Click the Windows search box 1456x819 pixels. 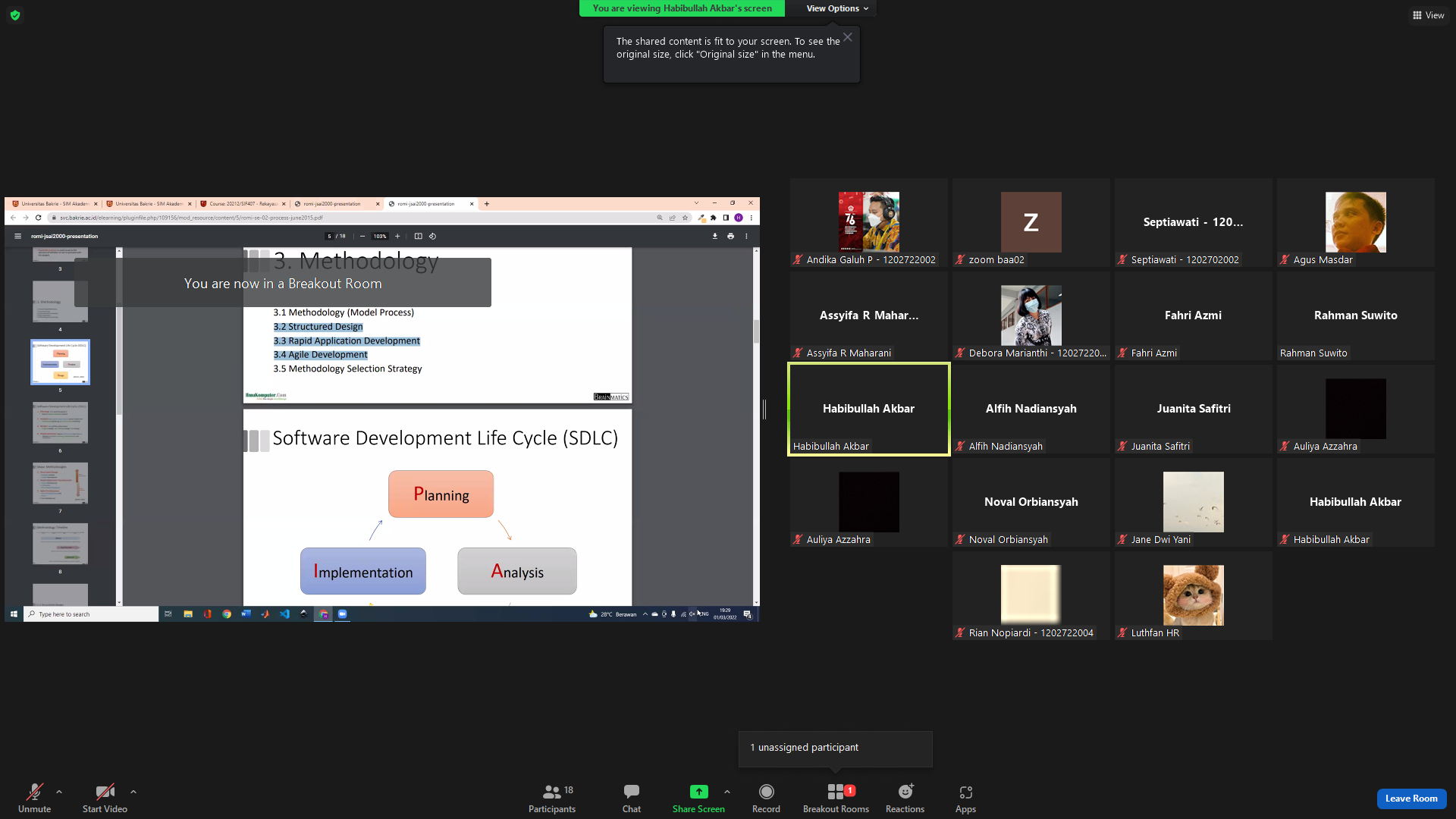[x=91, y=614]
